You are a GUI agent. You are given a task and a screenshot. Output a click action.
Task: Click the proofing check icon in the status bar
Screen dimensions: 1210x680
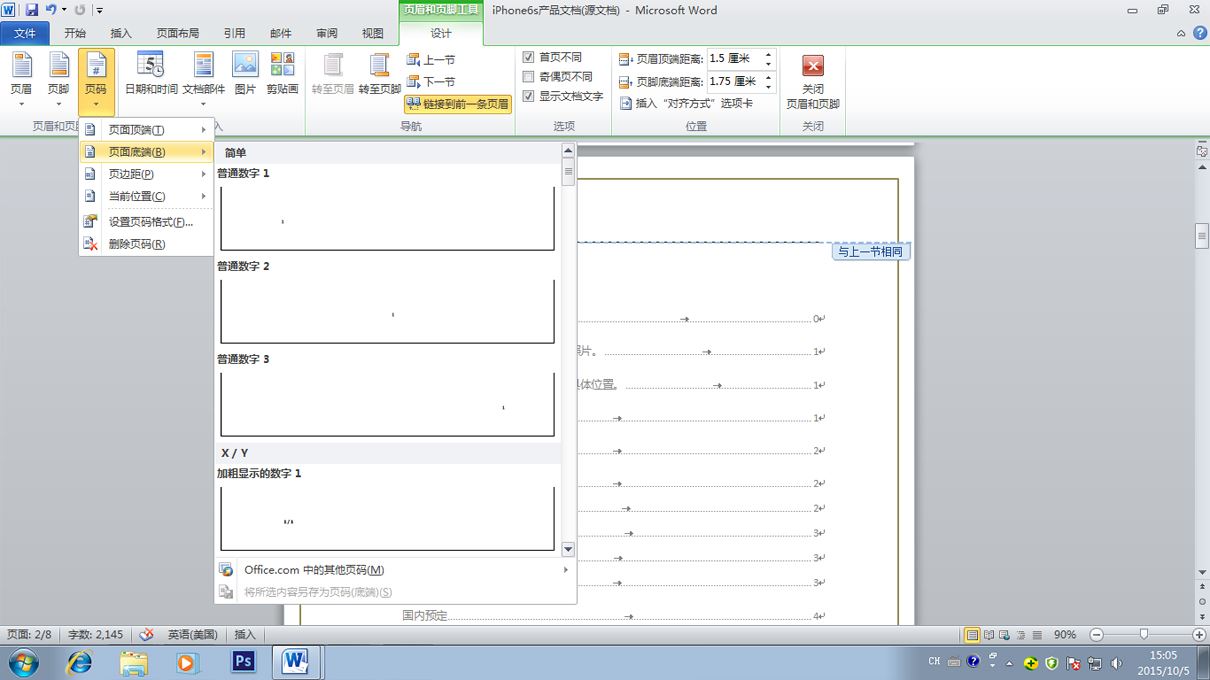(x=147, y=634)
